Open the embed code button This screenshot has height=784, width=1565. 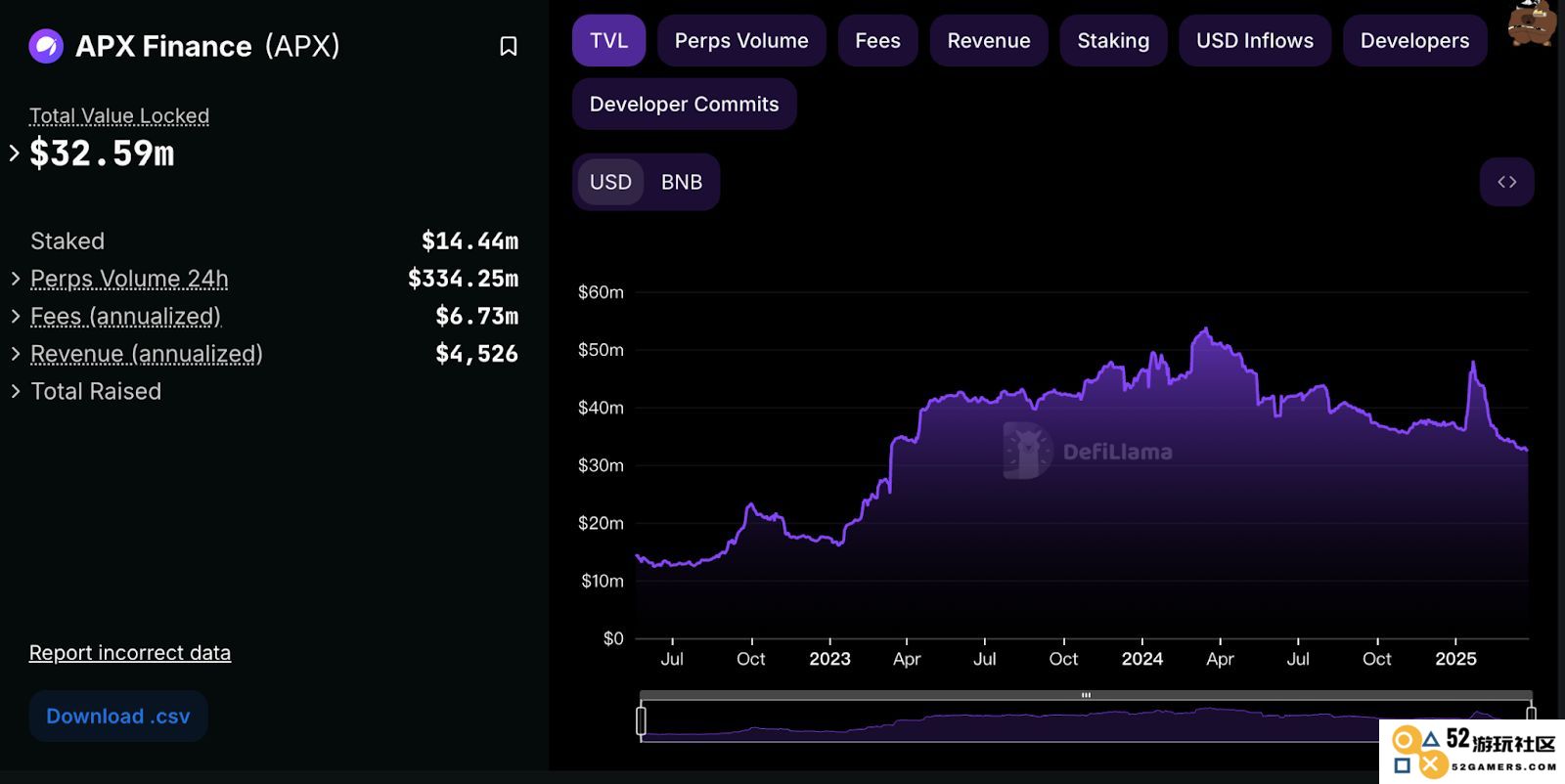pos(1506,182)
